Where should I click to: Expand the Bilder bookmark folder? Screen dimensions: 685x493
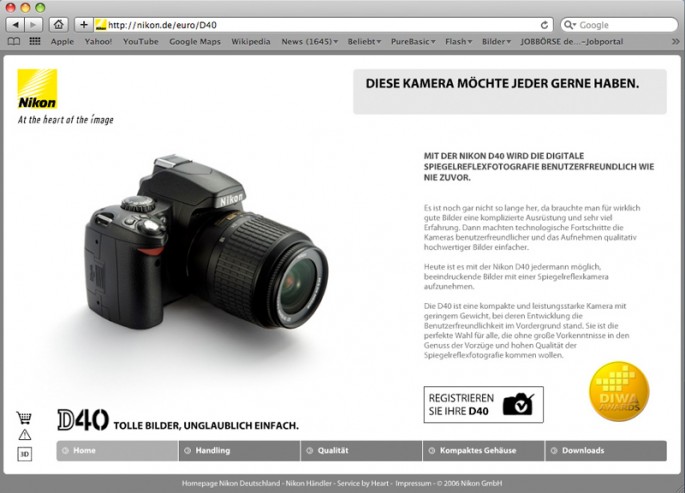click(496, 41)
